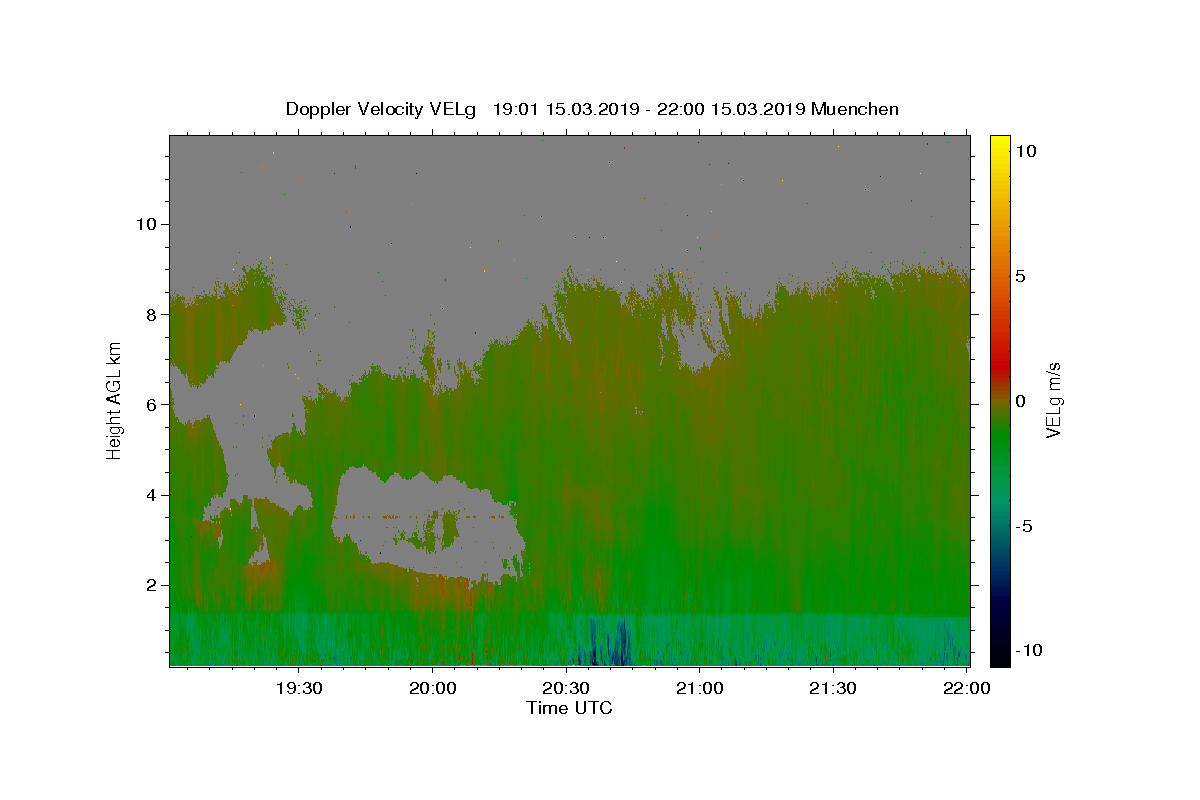Click the colorbar value label -5
This screenshot has width=1200, height=800.
pos(1025,526)
